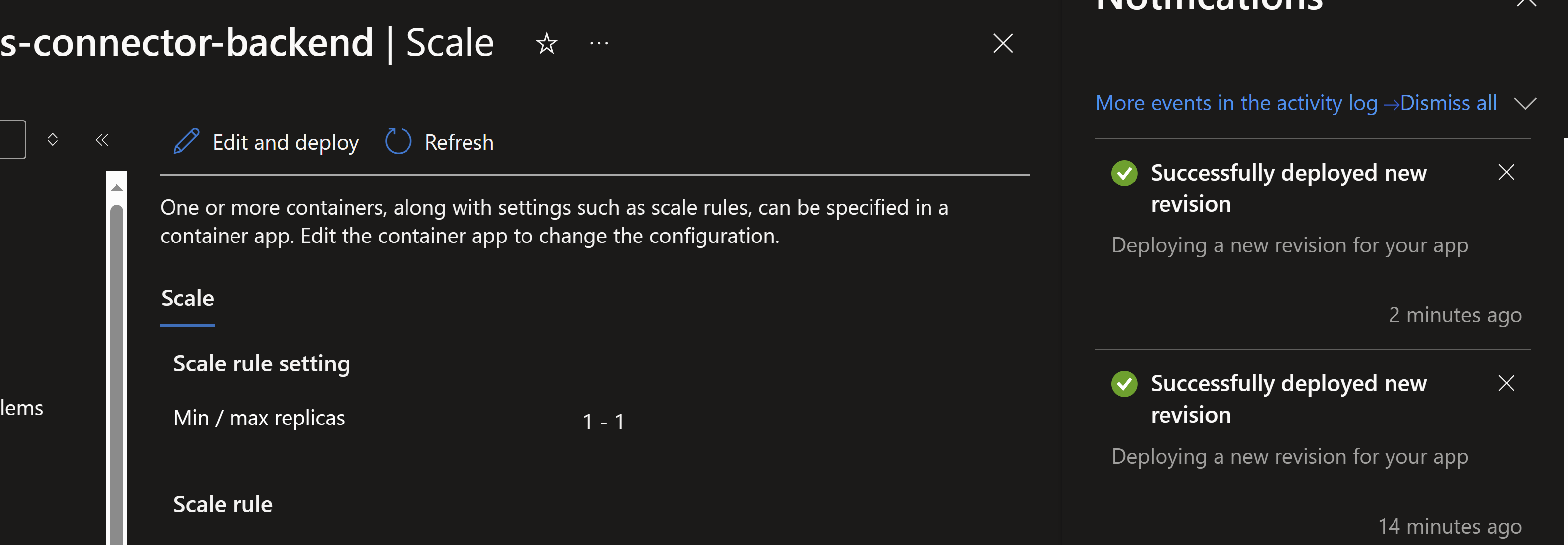The height and width of the screenshot is (545, 1568).
Task: Dismiss the 14-minutes-ago deployment notification
Action: click(1507, 383)
